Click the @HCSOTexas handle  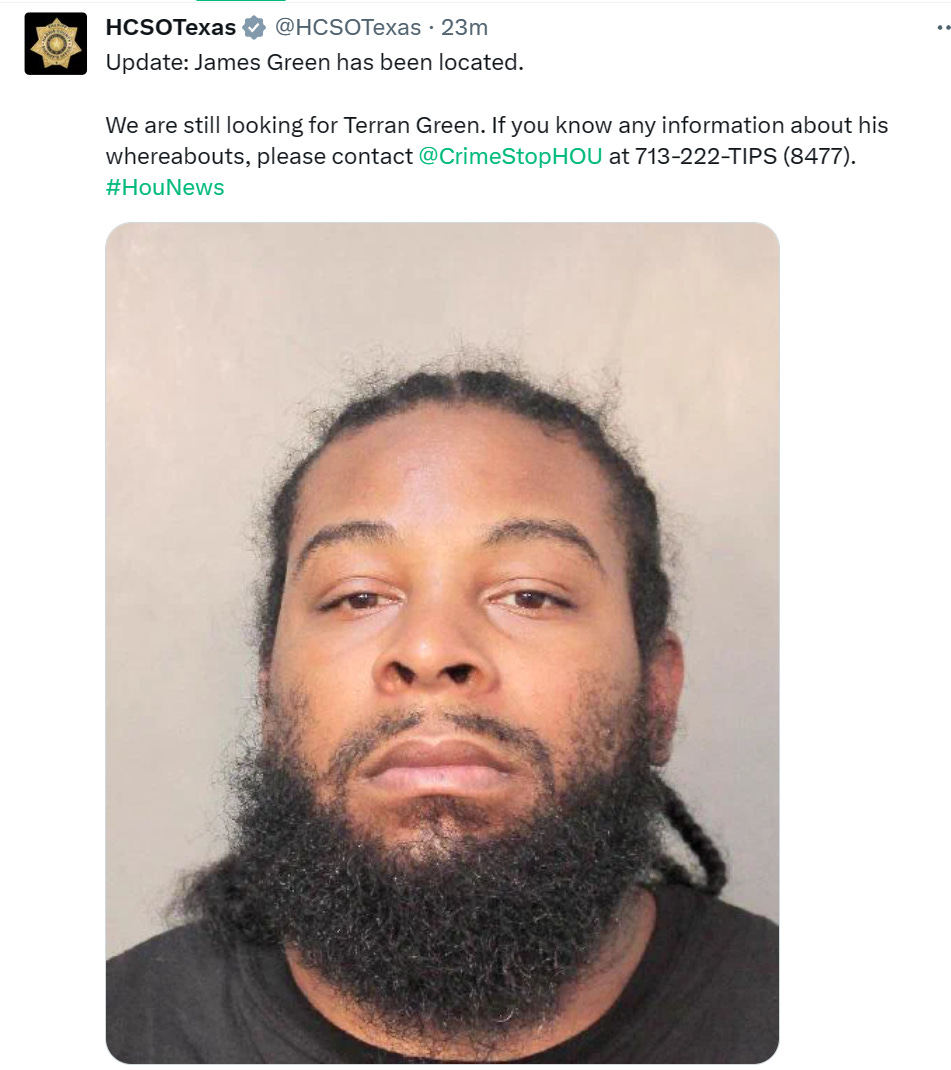tap(348, 27)
